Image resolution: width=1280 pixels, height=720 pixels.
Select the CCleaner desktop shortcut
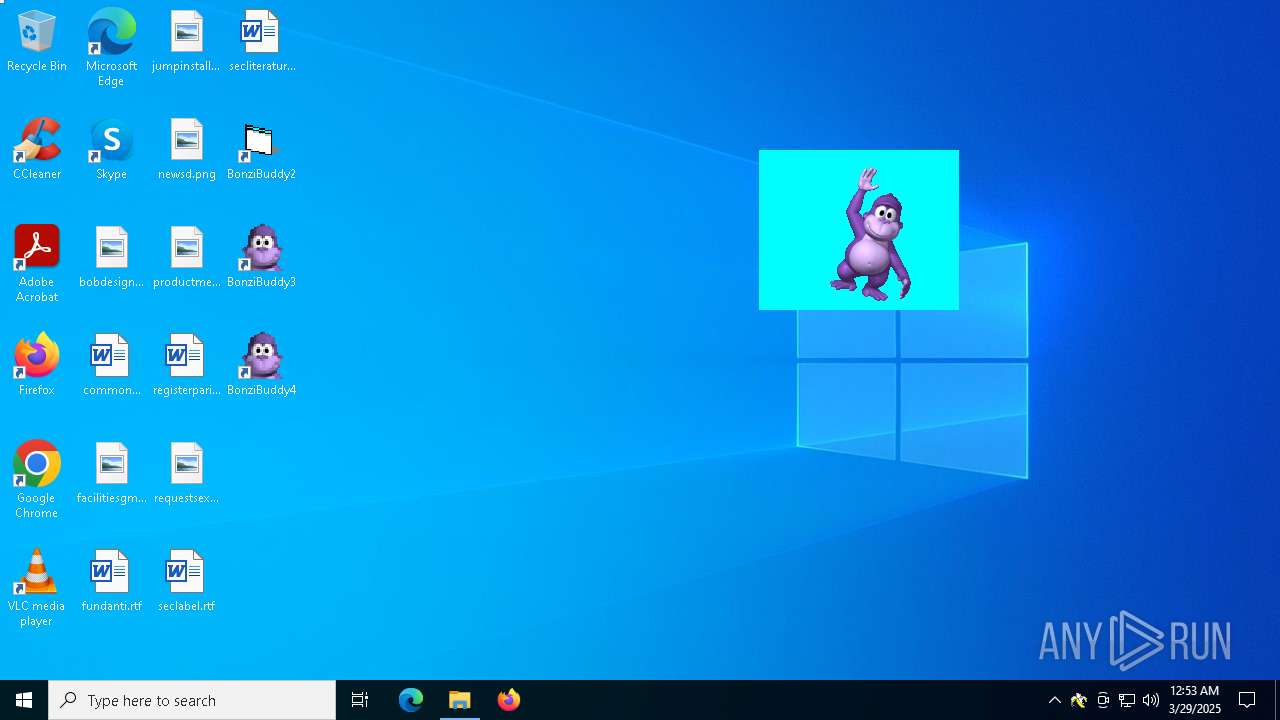coord(37,150)
